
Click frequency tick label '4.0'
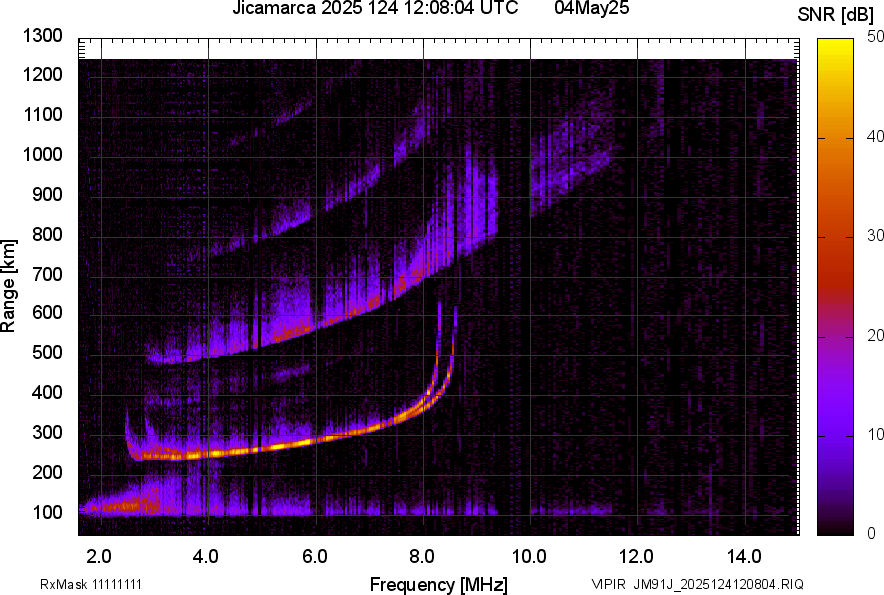tap(206, 557)
